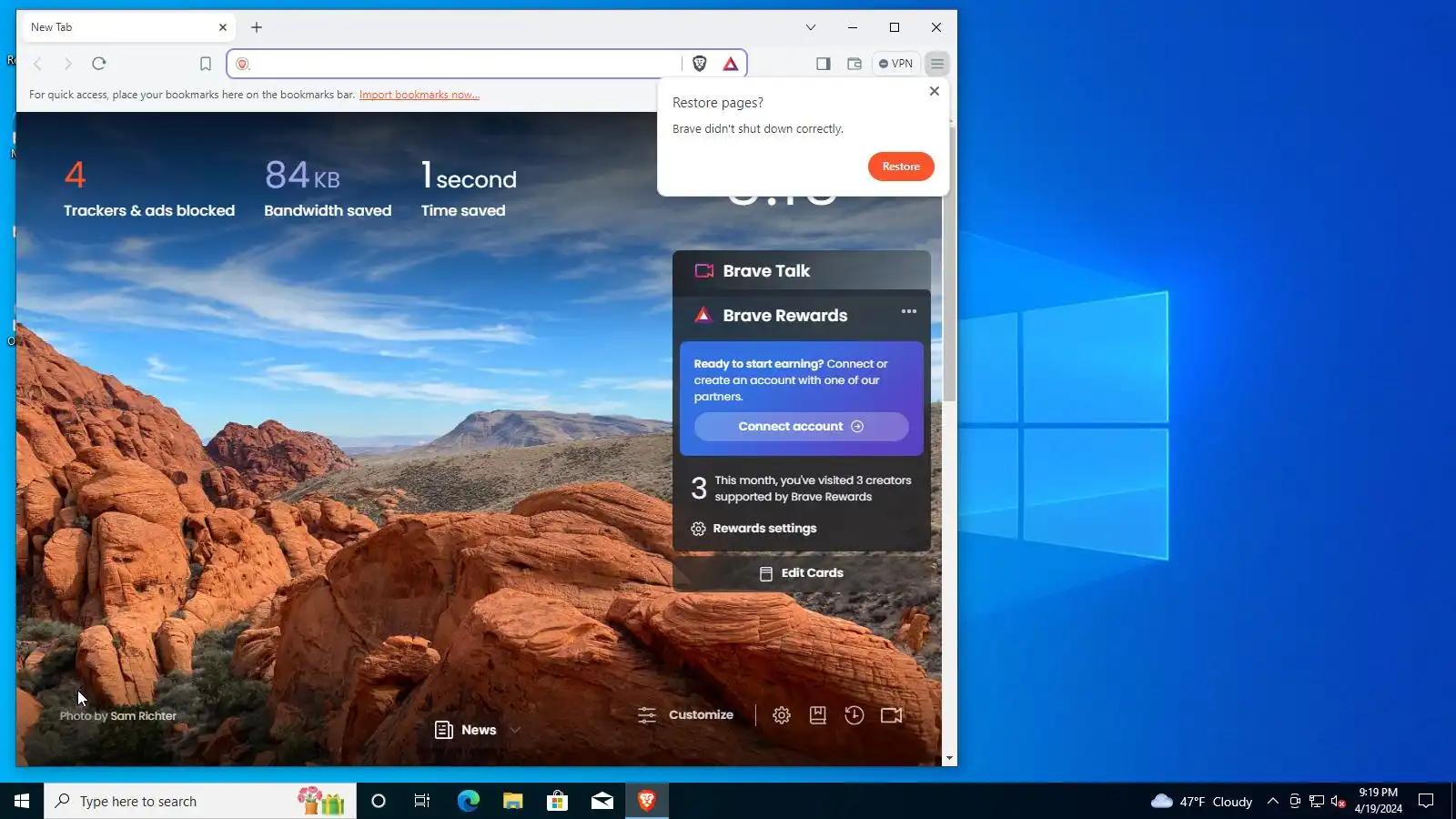
Task: Open the VPN button
Action: pos(896,64)
